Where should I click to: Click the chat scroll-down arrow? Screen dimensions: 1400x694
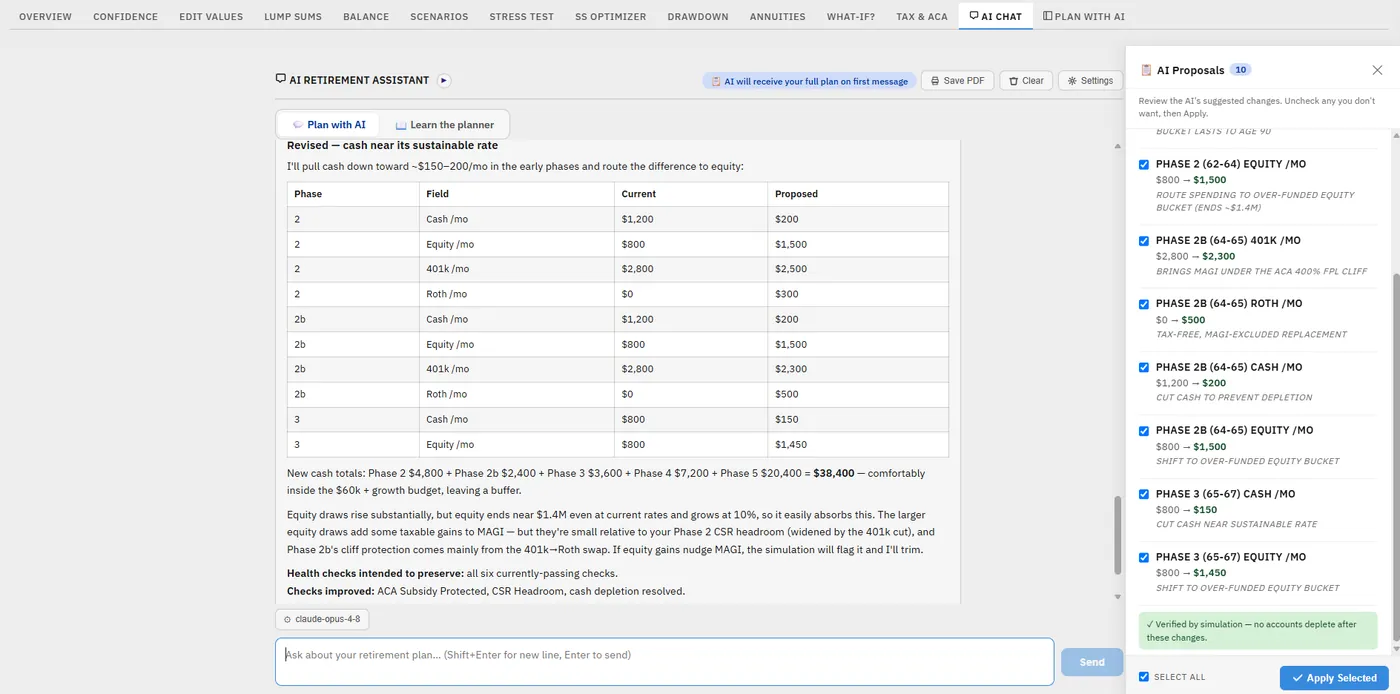1118,597
